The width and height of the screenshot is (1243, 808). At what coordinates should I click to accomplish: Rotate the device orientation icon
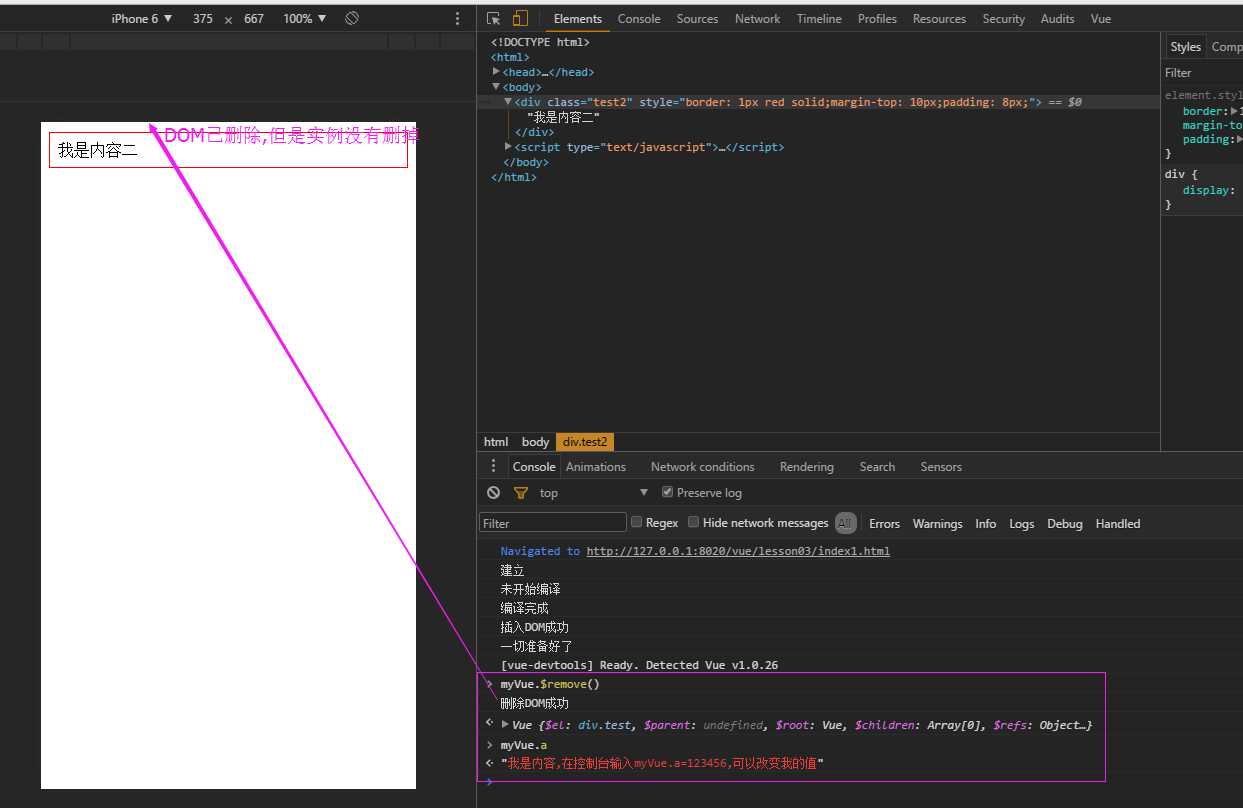point(352,19)
